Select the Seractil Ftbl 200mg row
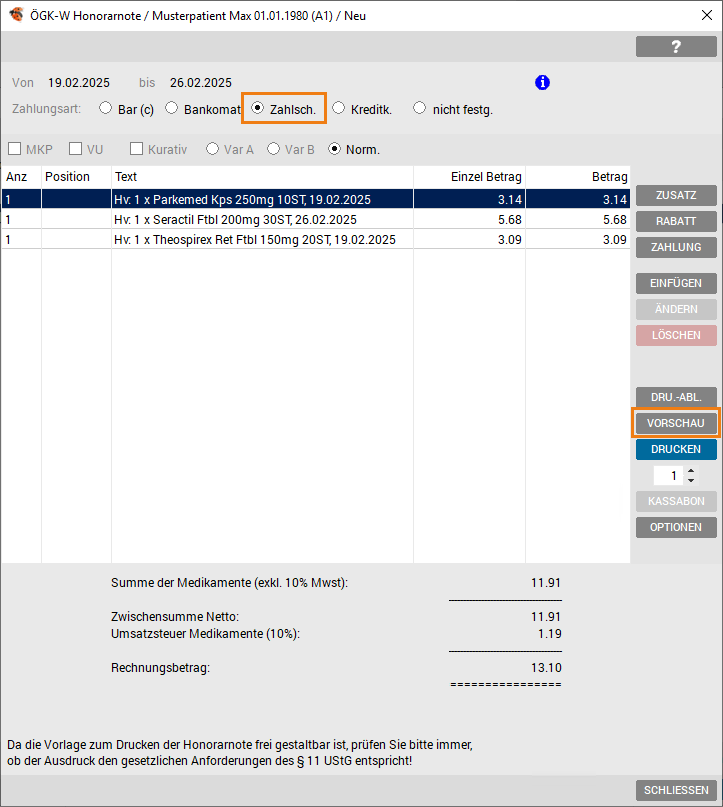This screenshot has height=807, width=723. coord(316,220)
